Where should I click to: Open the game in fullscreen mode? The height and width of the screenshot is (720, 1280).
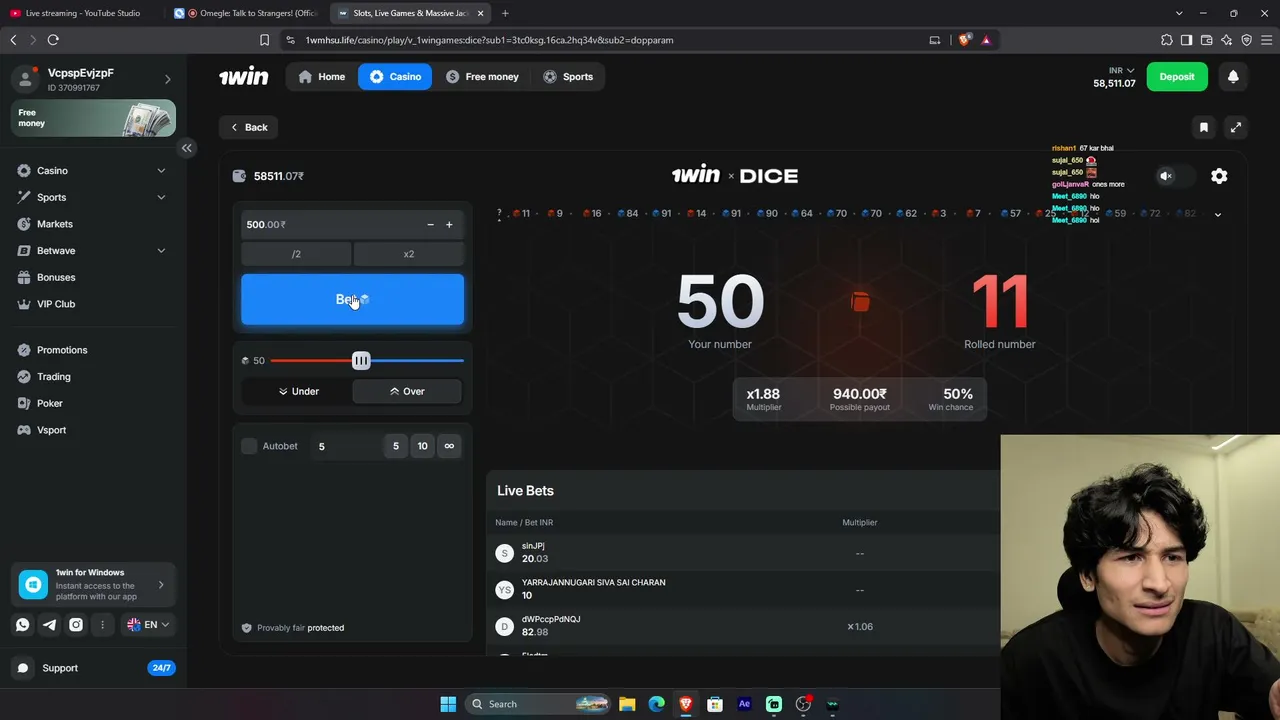coord(1236,127)
